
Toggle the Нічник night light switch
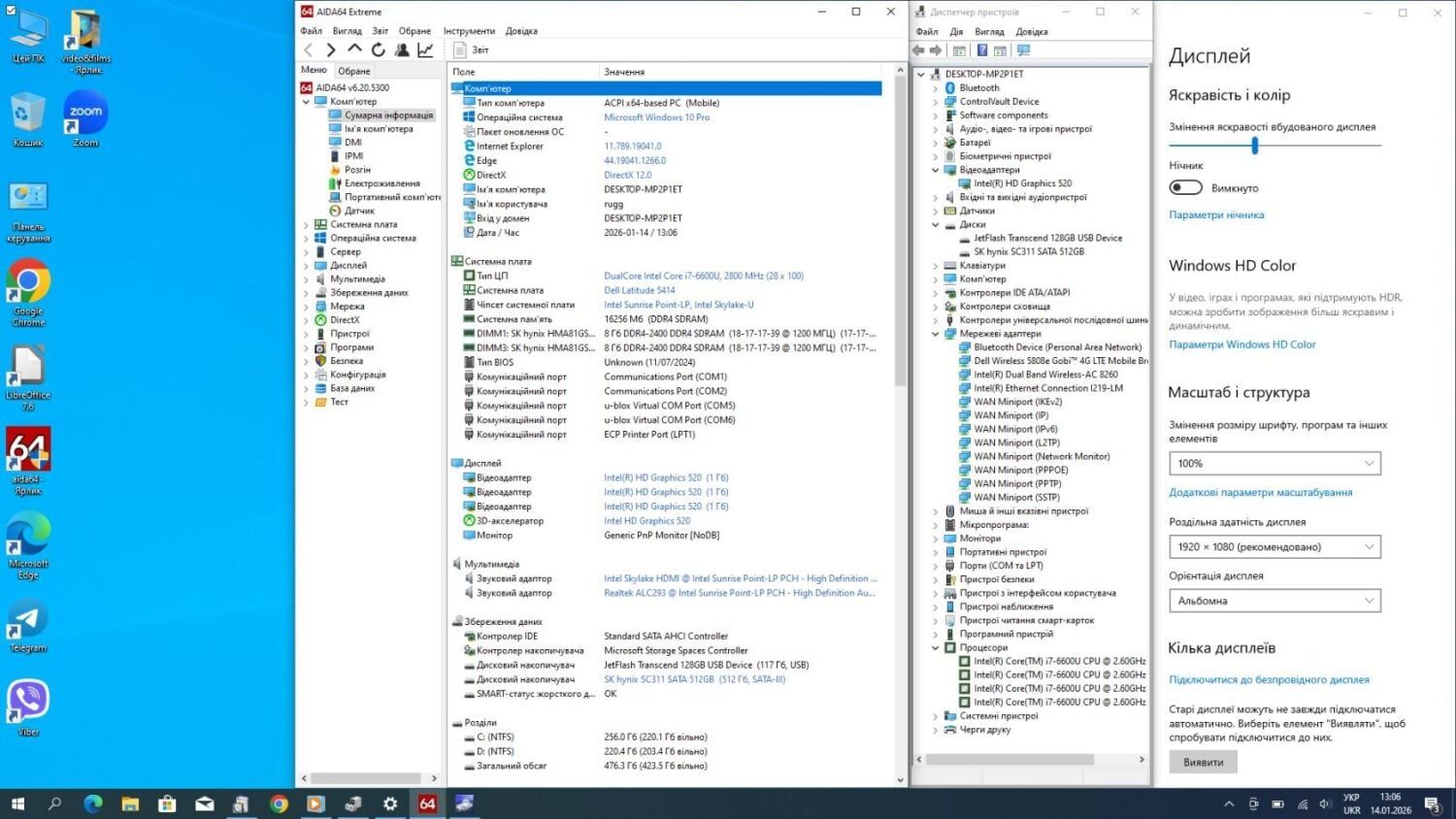[1185, 187]
